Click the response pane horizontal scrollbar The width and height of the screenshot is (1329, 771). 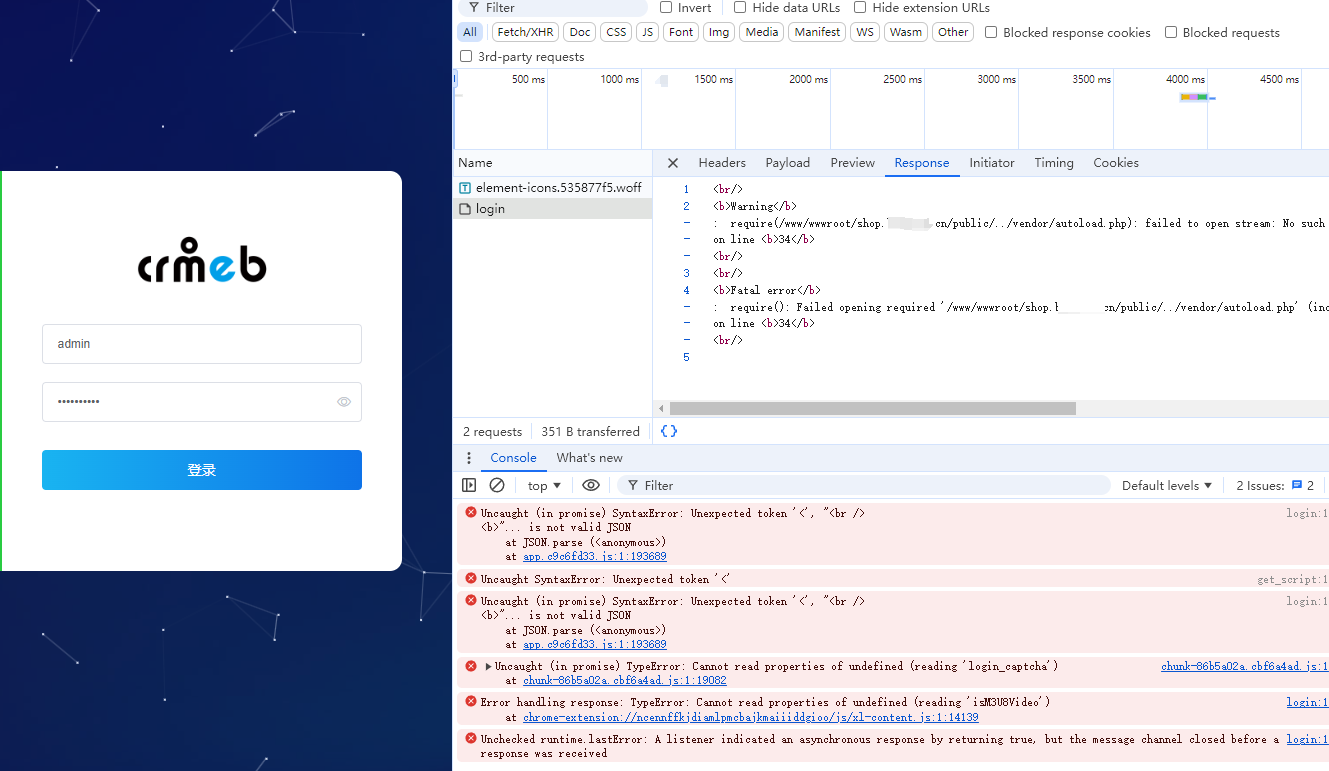pyautogui.click(x=872, y=408)
